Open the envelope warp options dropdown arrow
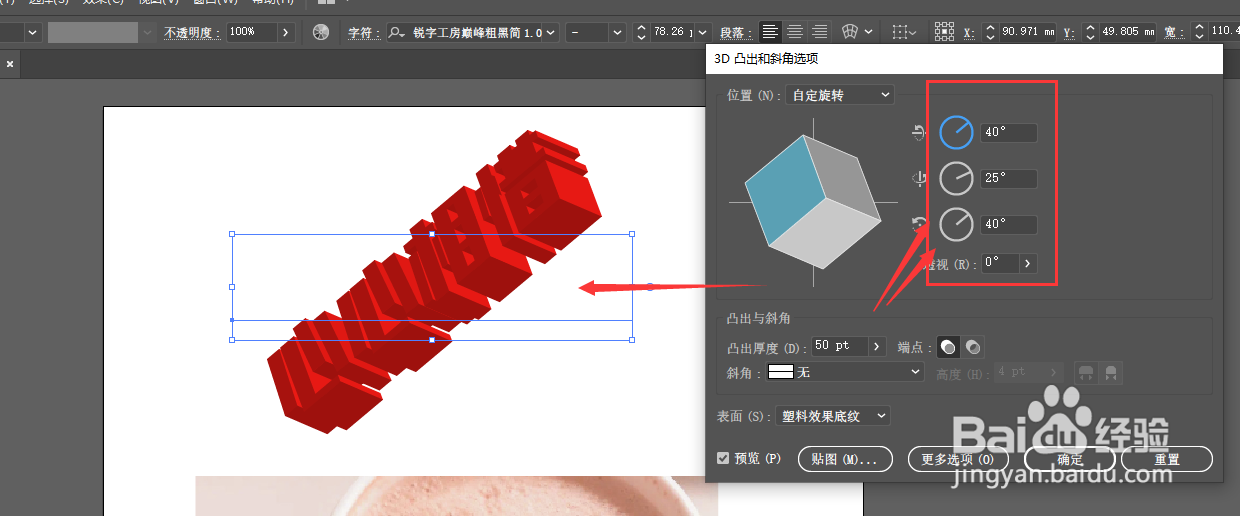This screenshot has height=516, width=1240. 869,32
